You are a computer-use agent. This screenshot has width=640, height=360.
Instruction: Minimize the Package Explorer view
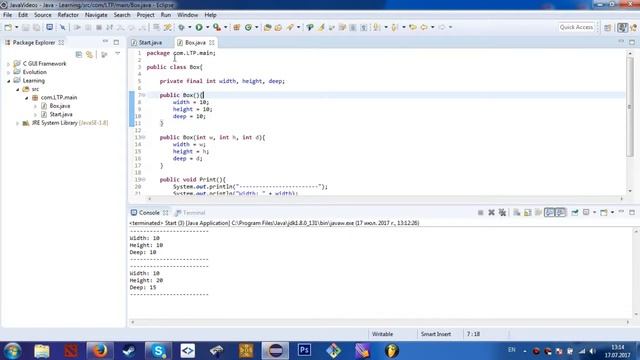(105, 42)
